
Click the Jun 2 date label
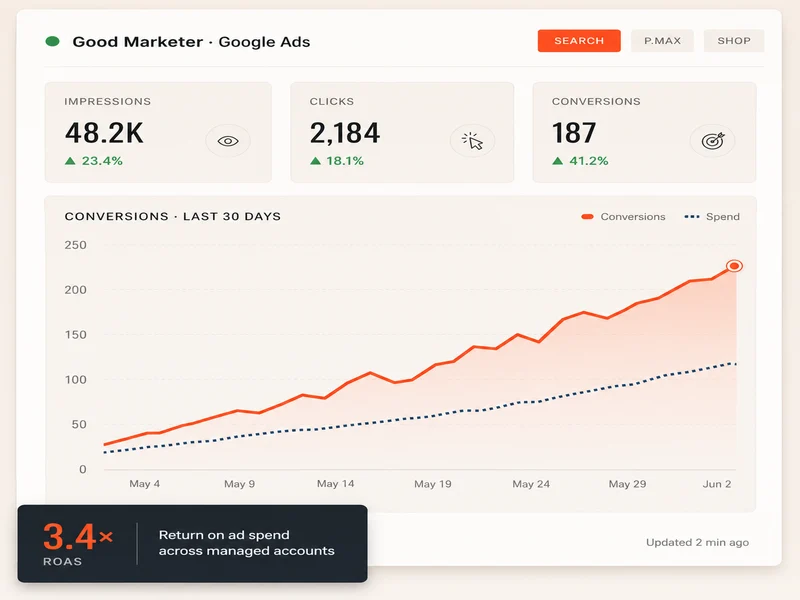(x=717, y=484)
